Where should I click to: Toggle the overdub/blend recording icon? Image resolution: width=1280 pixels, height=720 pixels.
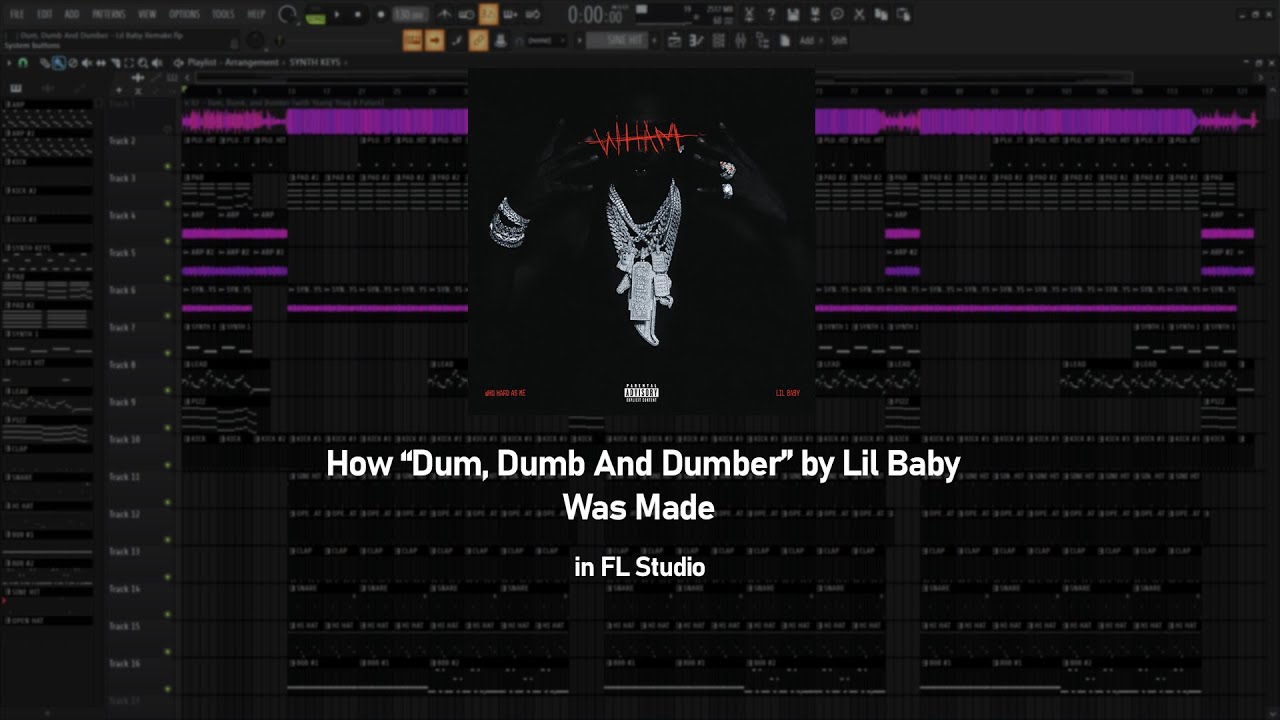[511, 15]
